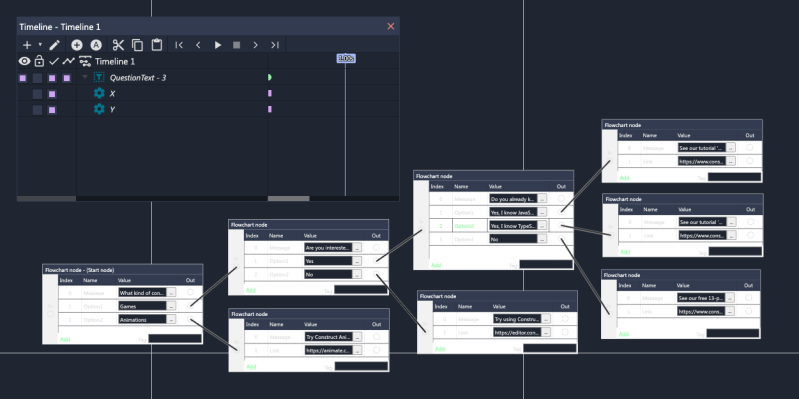Click the copy icon in timeline toolbar
This screenshot has width=799, height=399.
click(x=138, y=45)
